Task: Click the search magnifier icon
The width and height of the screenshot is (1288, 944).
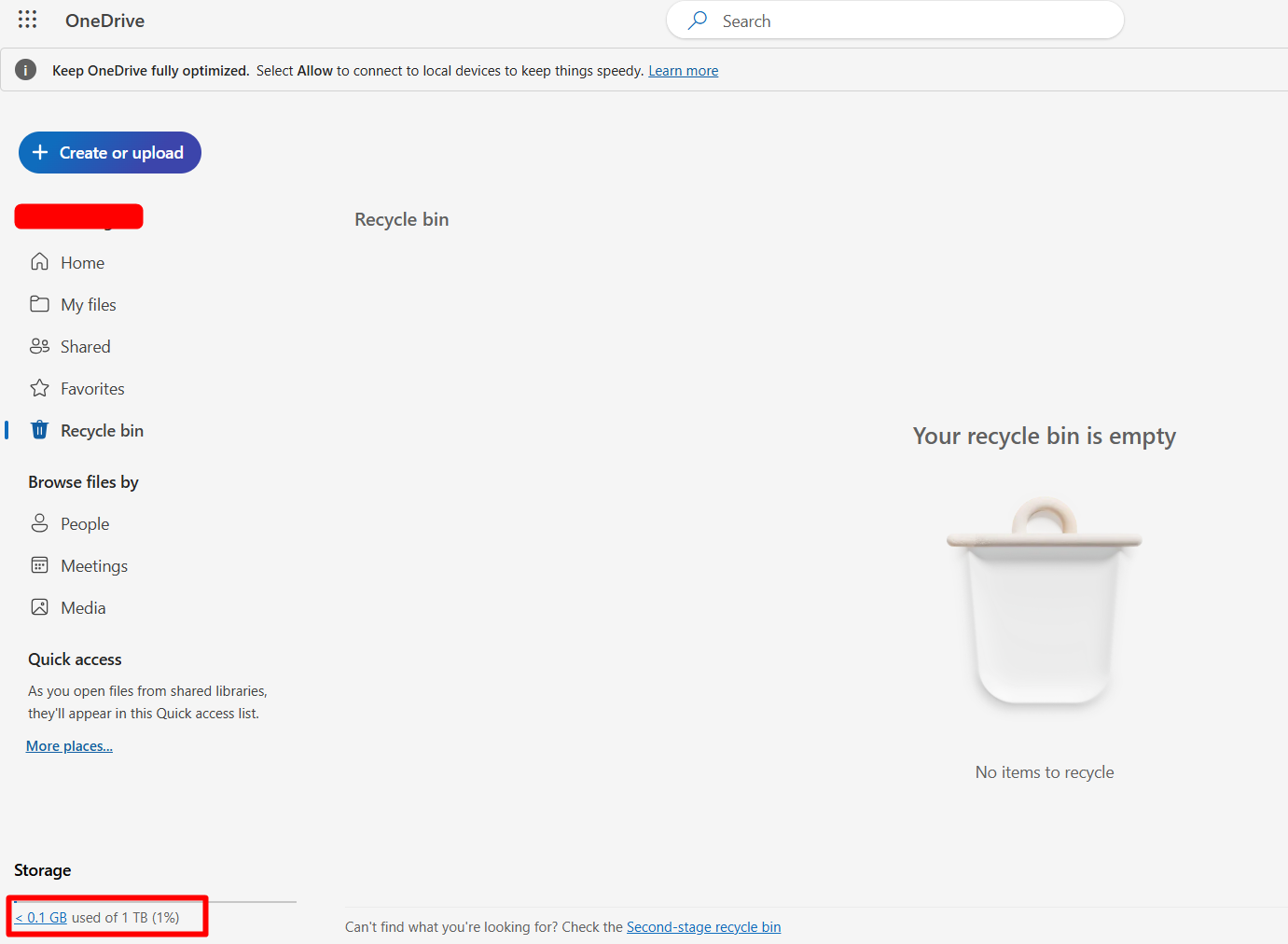Action: pos(698,21)
